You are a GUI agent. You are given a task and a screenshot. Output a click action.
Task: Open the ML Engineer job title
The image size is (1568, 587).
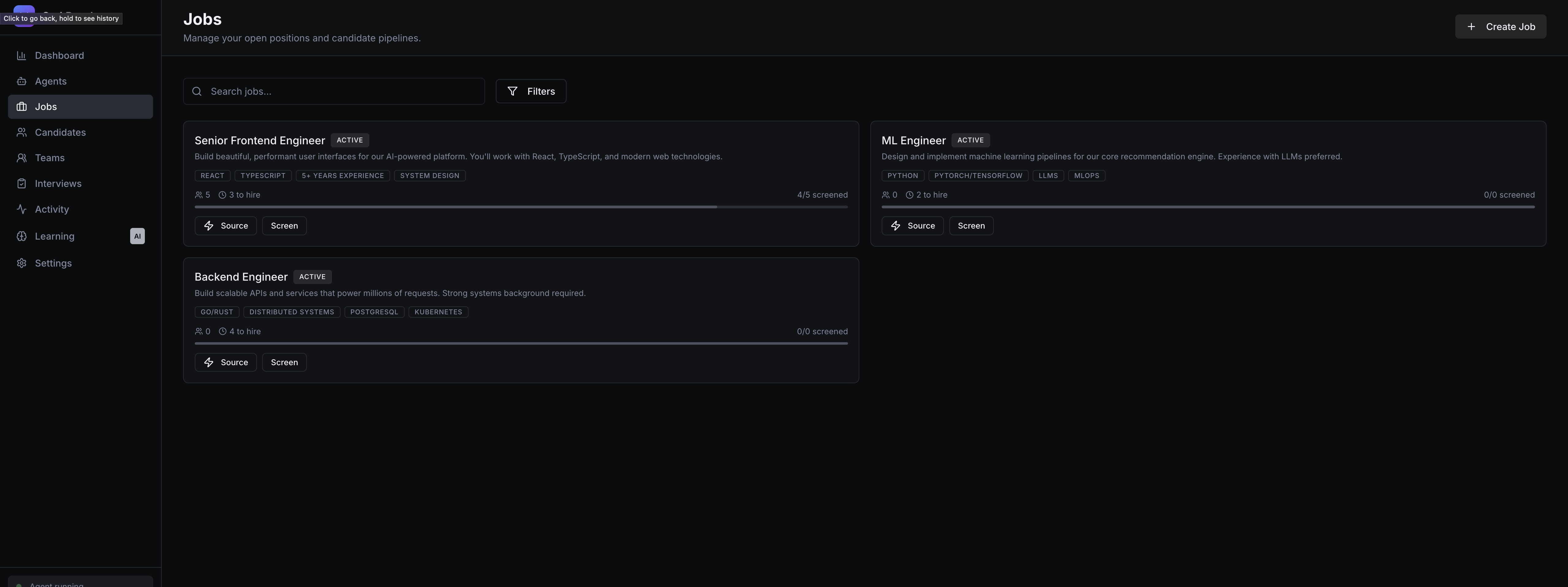coord(913,141)
